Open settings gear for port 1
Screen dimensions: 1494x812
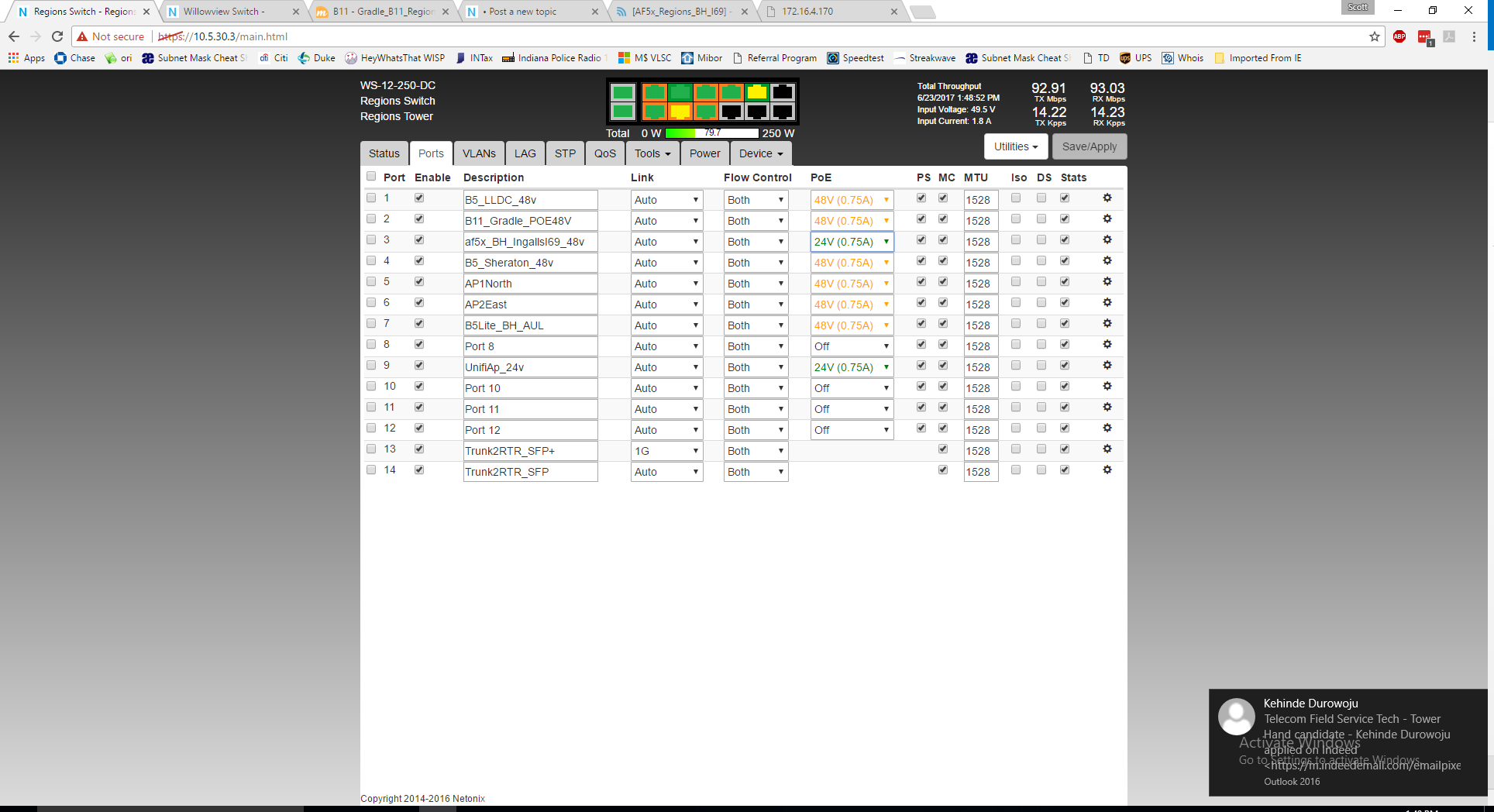coord(1107,198)
